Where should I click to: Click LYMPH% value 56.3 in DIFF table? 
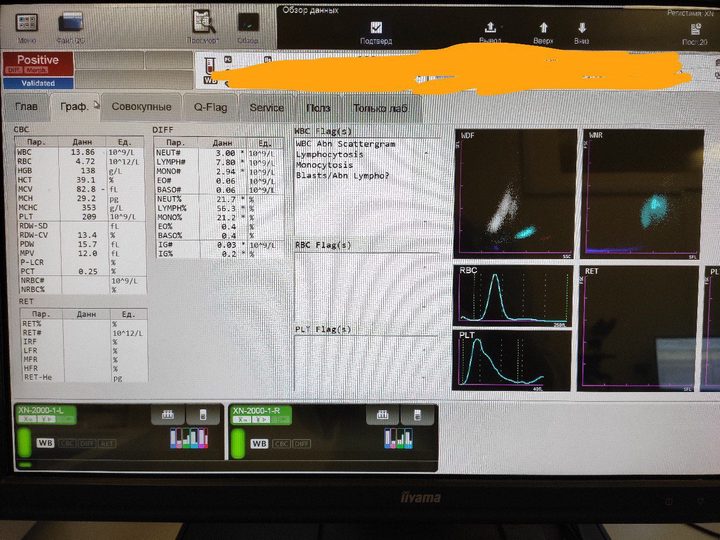(226, 208)
